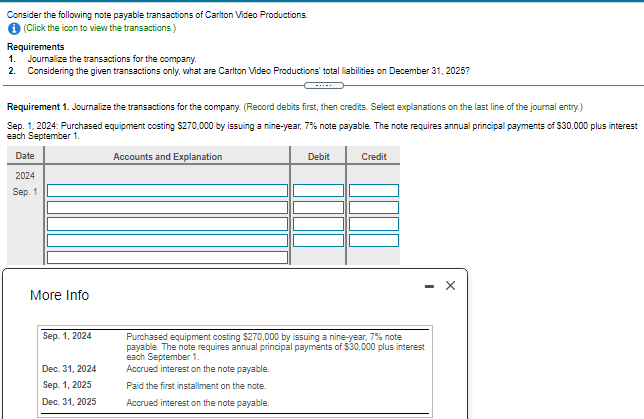Viewport: 644px width, 419px height.
Task: Select first account field for Sep. 1 entry
Action: coord(168,191)
